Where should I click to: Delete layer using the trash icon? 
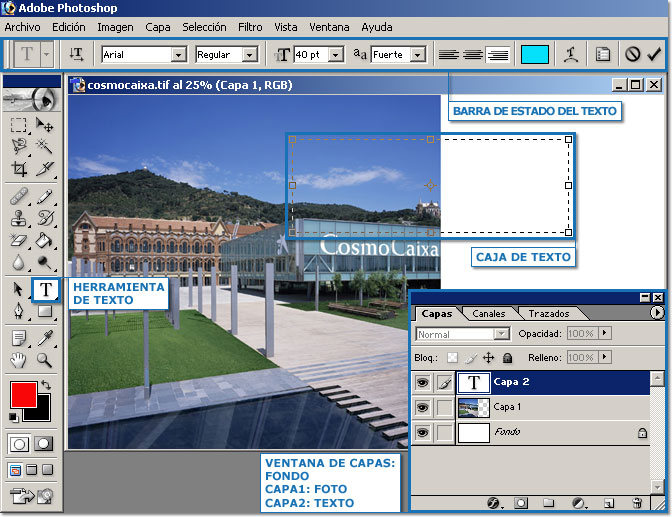[x=637, y=502]
